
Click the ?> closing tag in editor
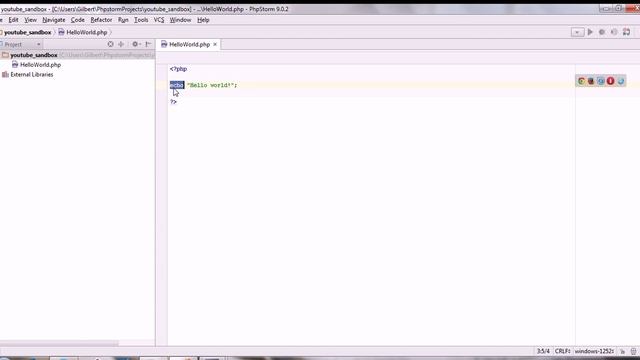173,102
